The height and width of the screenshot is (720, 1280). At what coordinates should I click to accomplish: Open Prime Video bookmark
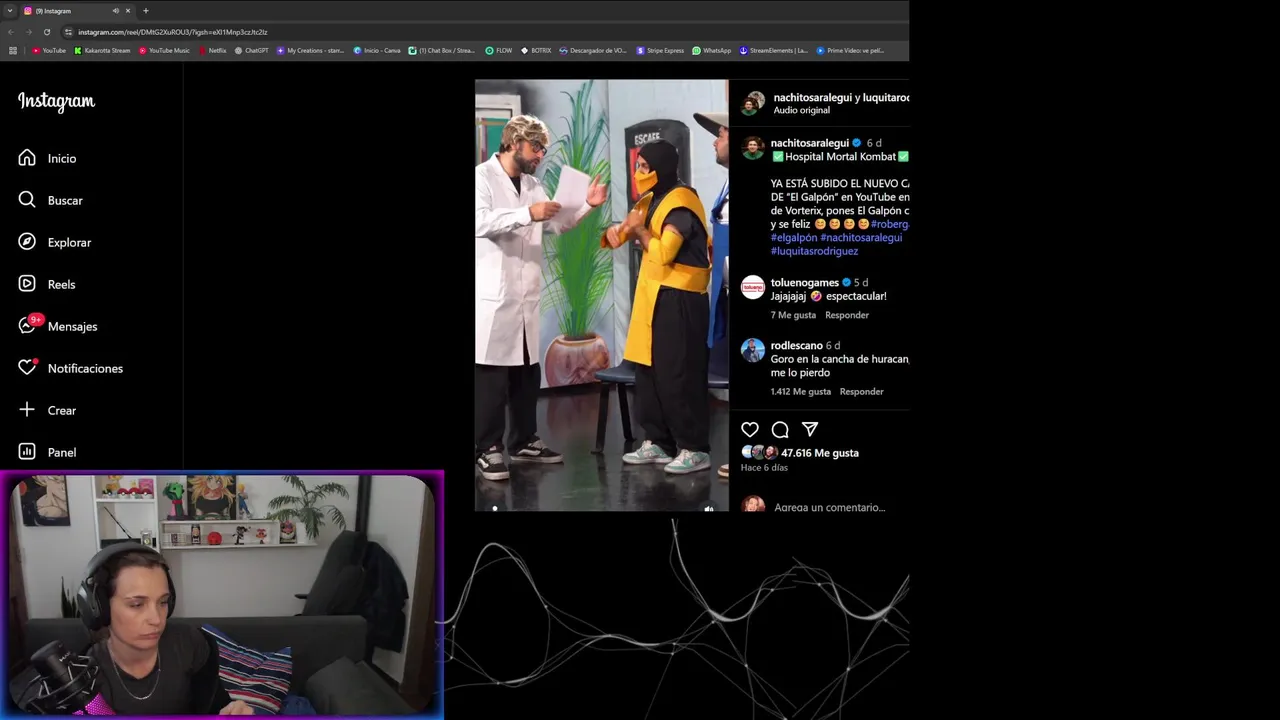pyautogui.click(x=850, y=50)
